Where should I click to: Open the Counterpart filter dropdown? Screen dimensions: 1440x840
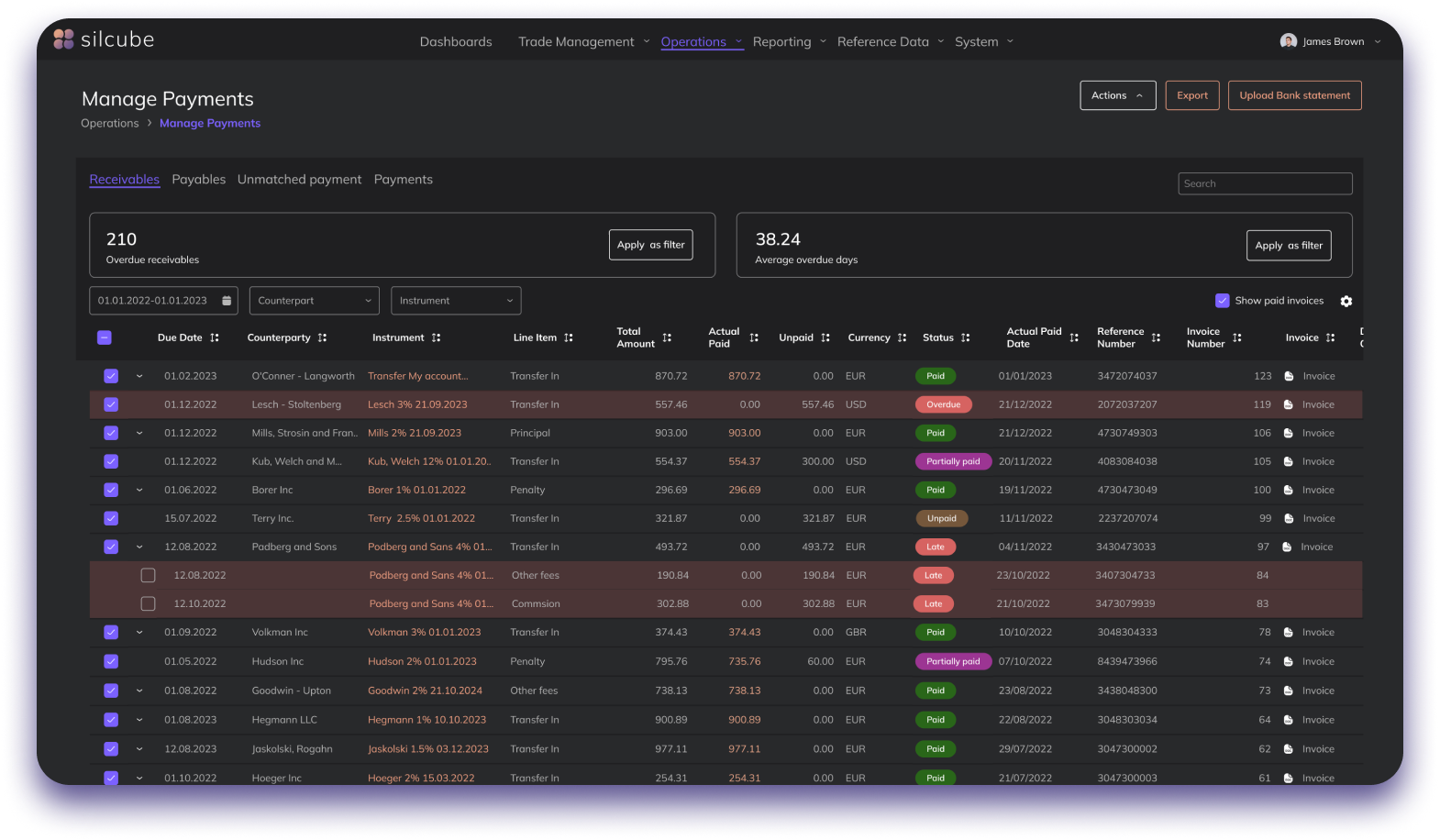(x=315, y=301)
